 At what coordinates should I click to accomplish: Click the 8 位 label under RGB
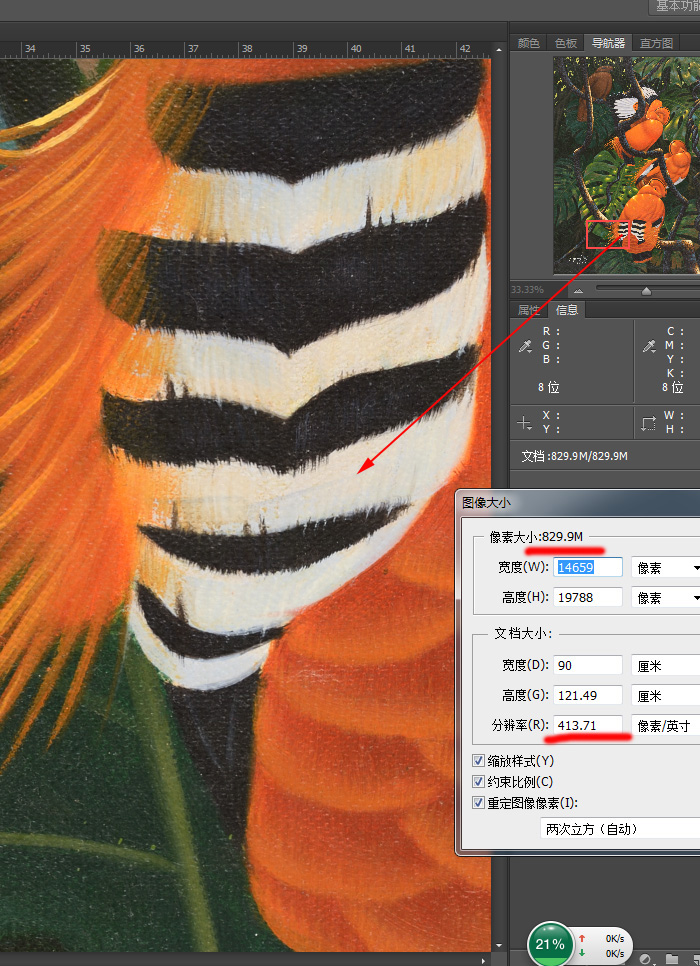[x=548, y=387]
